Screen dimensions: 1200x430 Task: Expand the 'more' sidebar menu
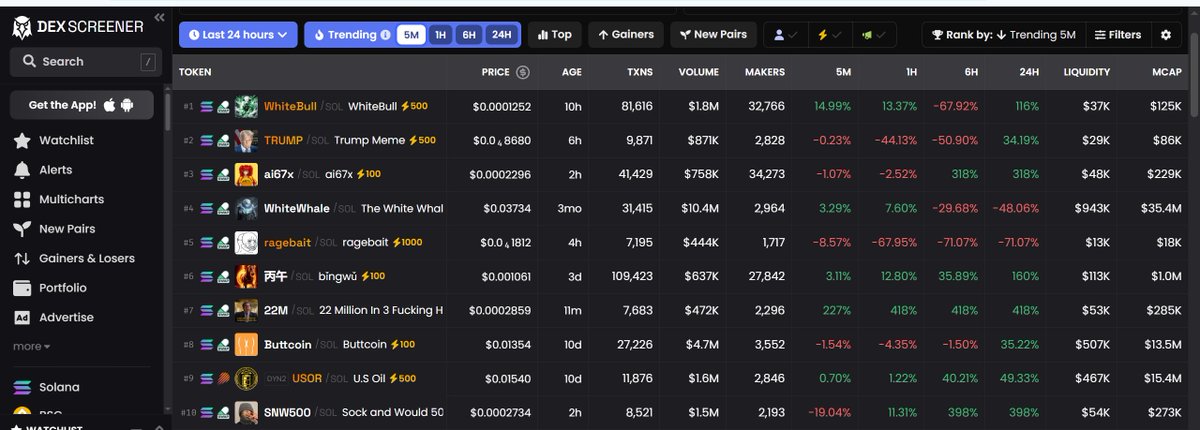point(32,346)
